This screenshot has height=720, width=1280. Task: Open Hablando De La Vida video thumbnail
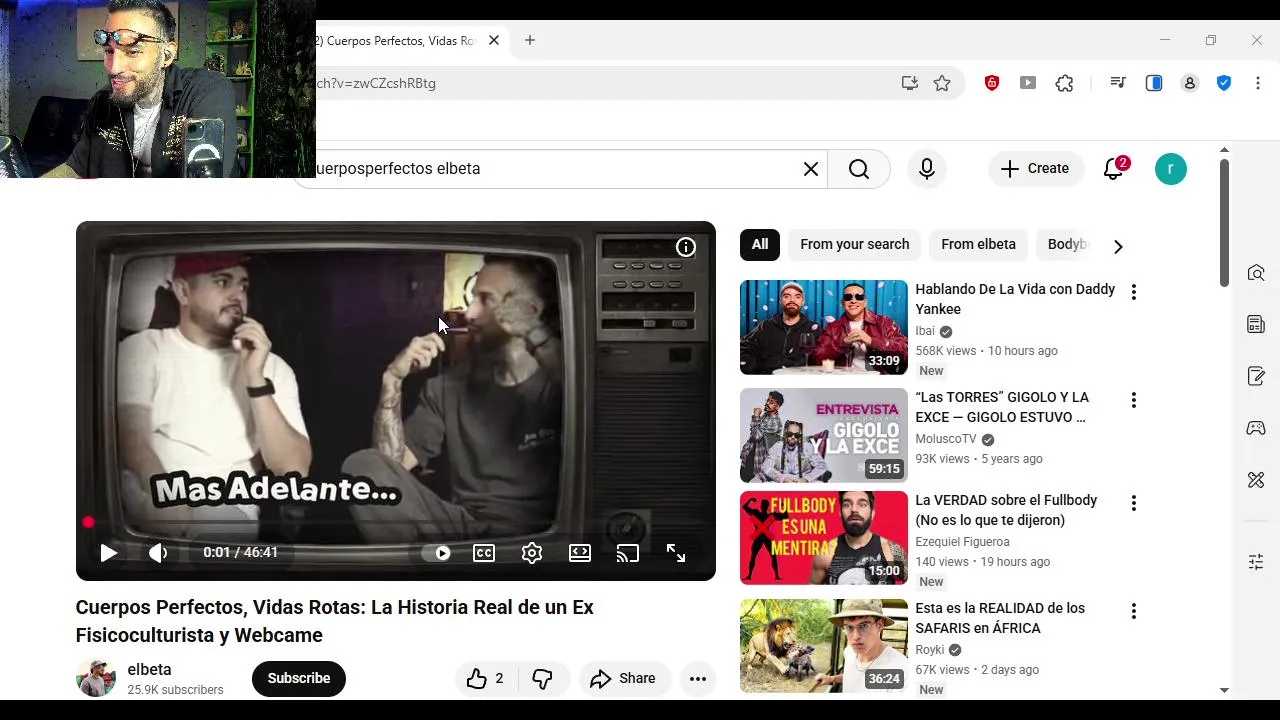824,327
